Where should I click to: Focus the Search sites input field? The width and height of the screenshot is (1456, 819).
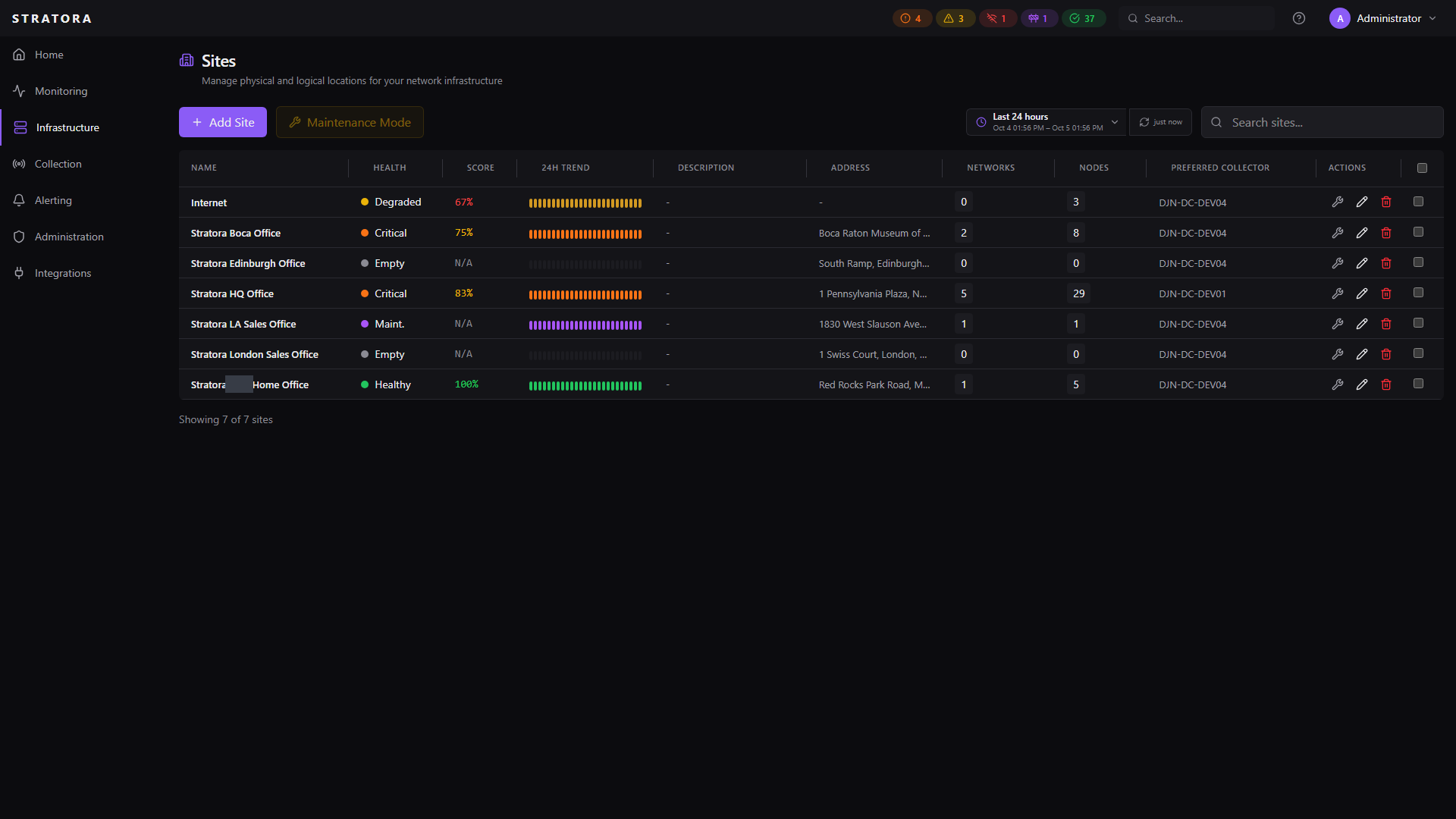point(1322,122)
